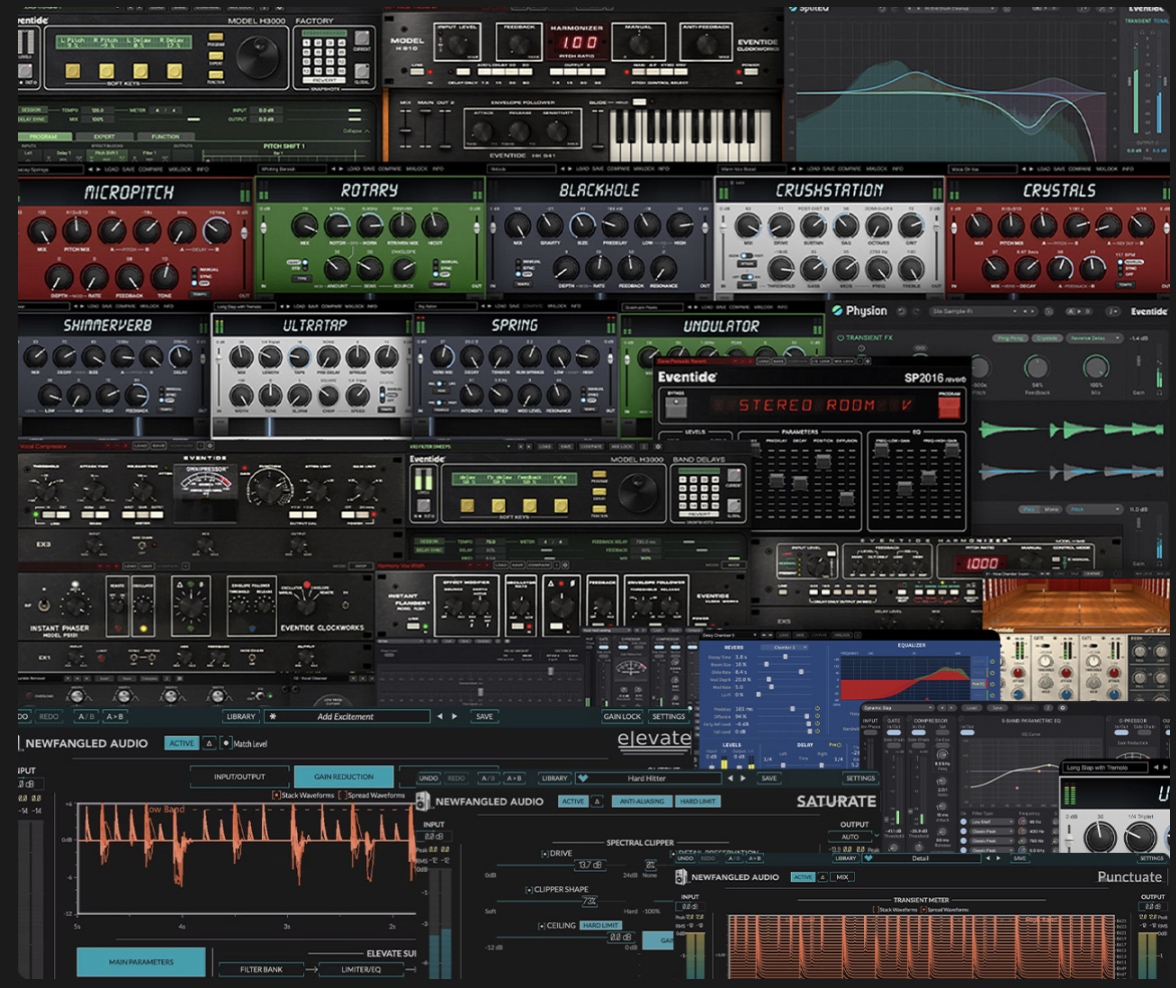The image size is (1176, 988).
Task: Click the INPUT value field in Saturate
Action: (x=434, y=836)
